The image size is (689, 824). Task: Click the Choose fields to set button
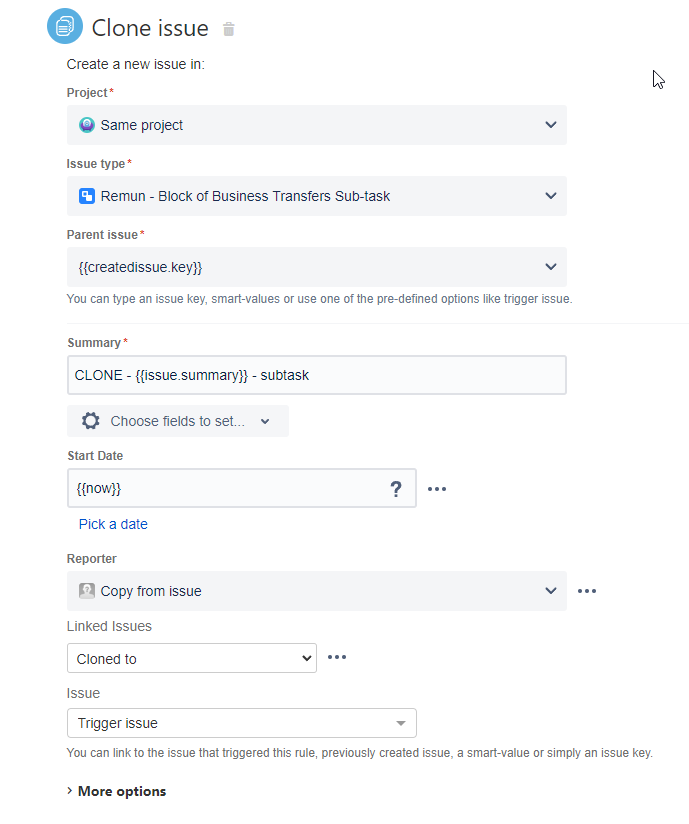(x=178, y=421)
